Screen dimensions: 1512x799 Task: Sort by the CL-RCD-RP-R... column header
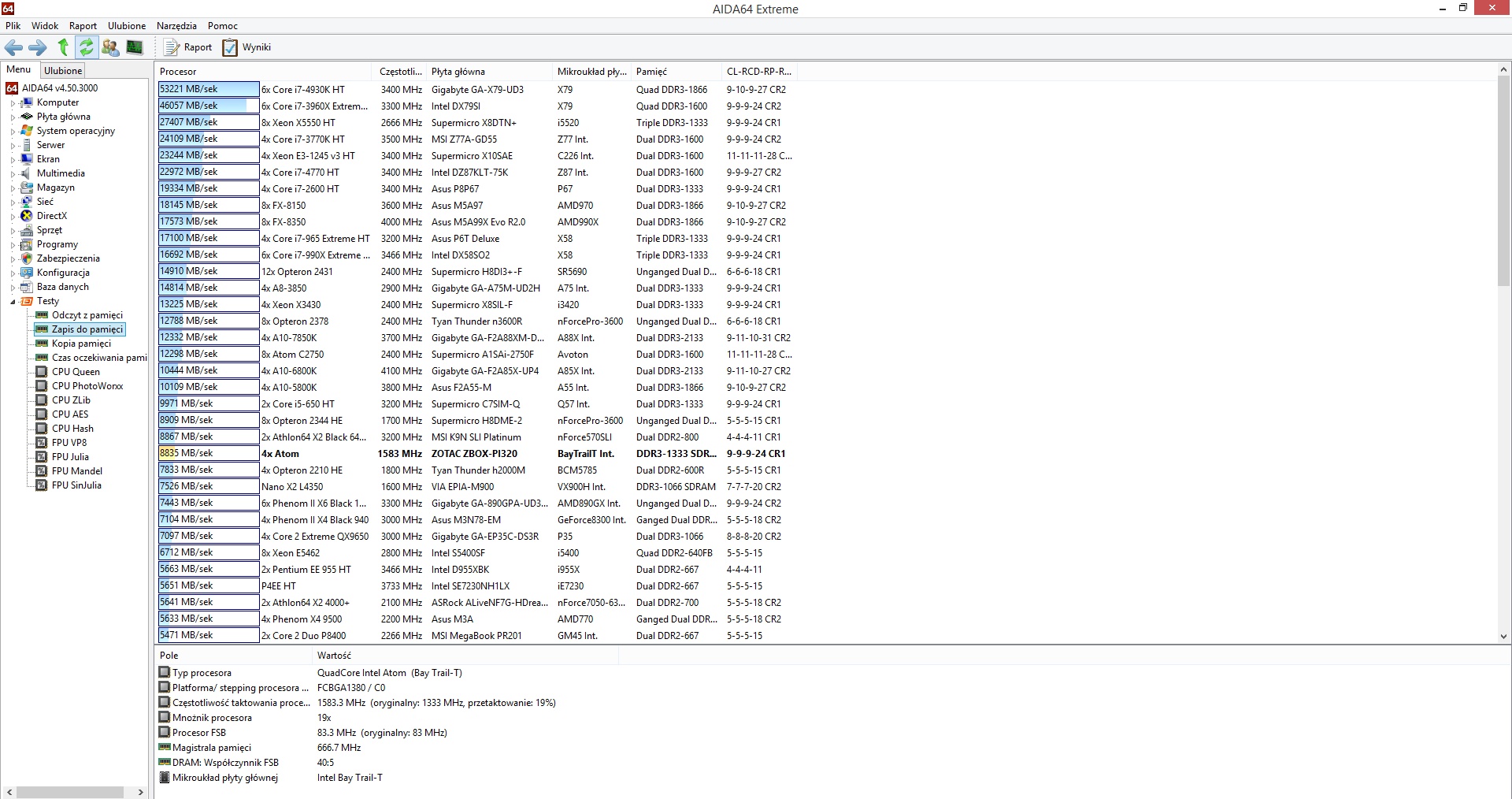point(759,72)
